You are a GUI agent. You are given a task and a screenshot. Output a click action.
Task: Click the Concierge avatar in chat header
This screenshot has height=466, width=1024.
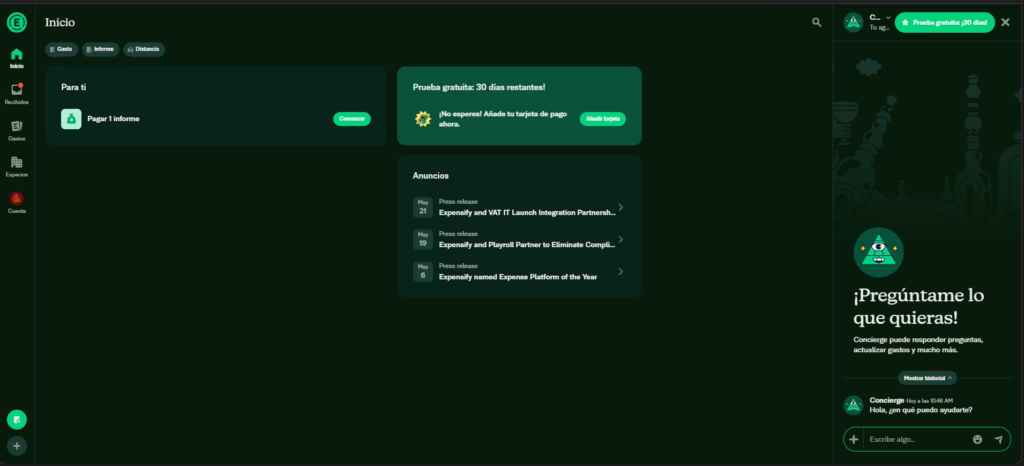(853, 22)
